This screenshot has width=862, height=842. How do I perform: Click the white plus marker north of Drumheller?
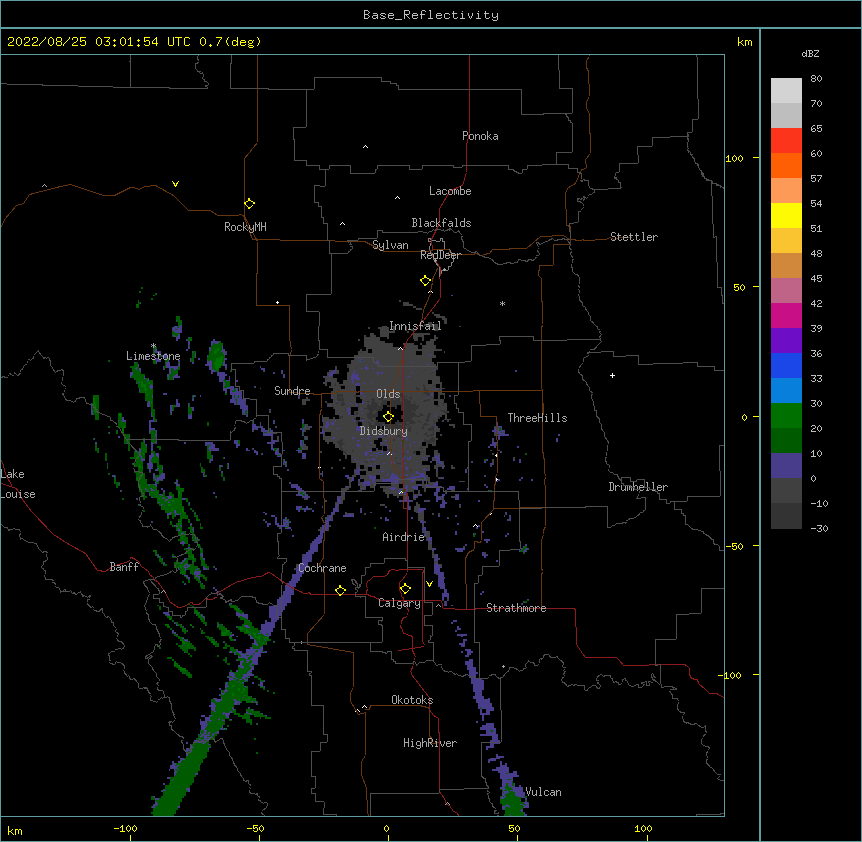pyautogui.click(x=612, y=375)
